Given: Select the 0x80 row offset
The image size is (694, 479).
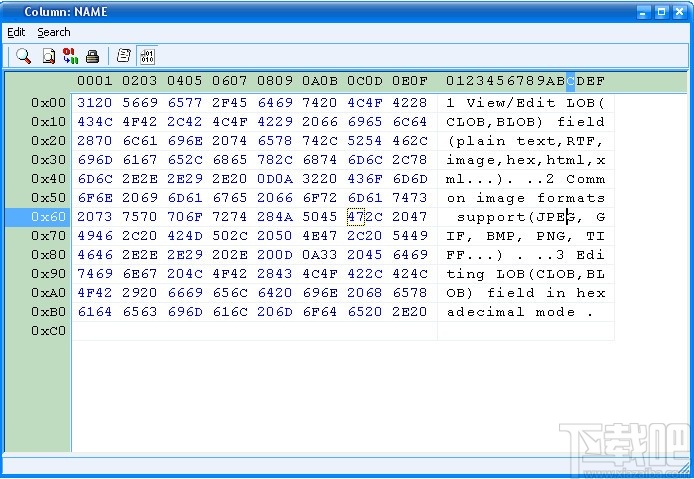Looking at the screenshot, I should point(48,255).
